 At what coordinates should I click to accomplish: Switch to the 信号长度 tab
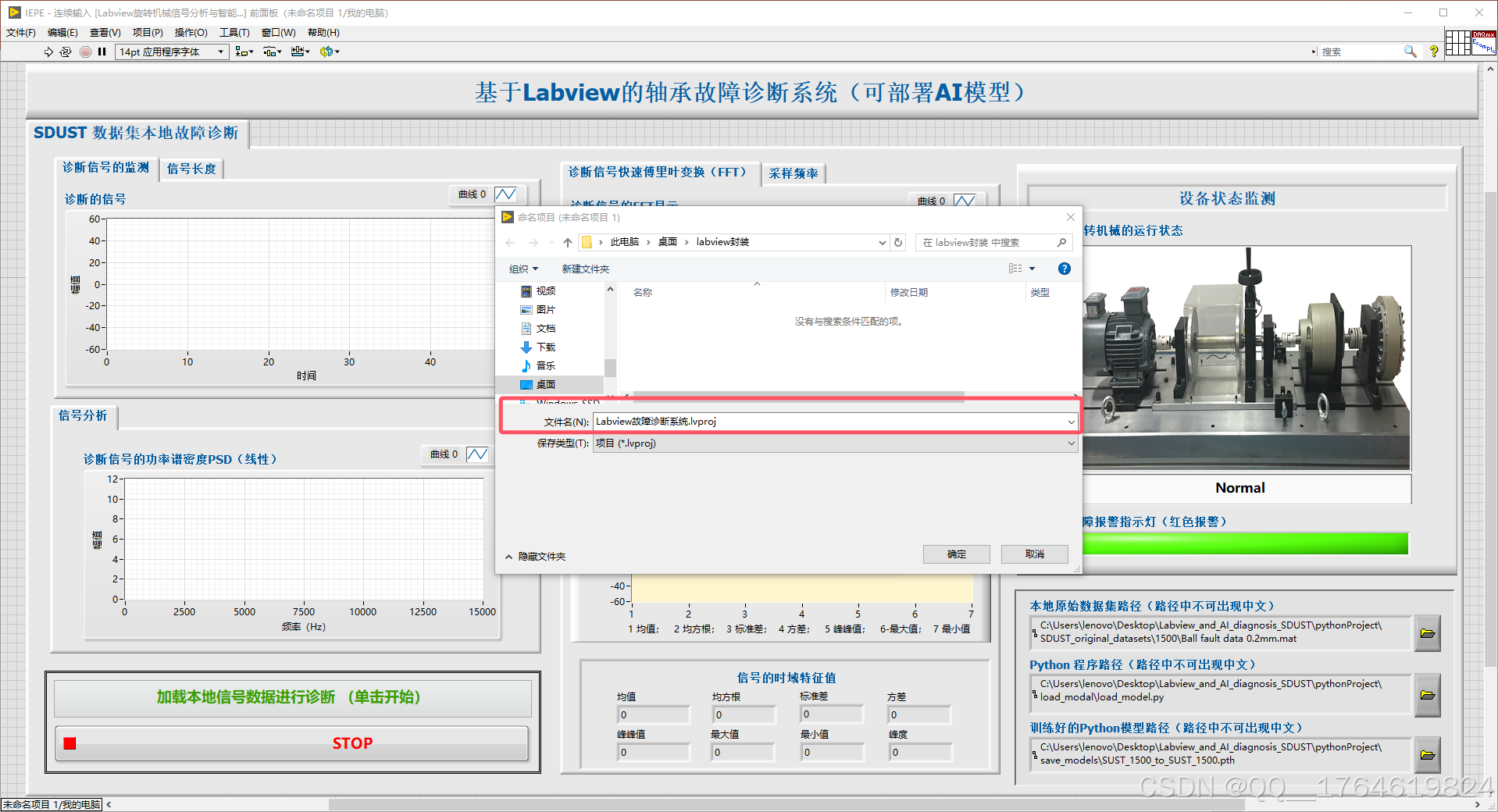pos(191,169)
